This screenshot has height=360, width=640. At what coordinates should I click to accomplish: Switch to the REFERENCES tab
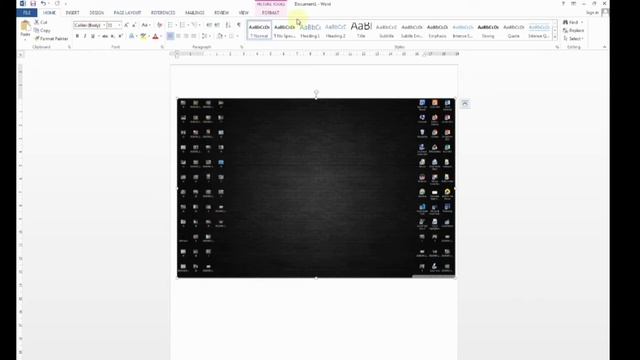click(x=163, y=13)
